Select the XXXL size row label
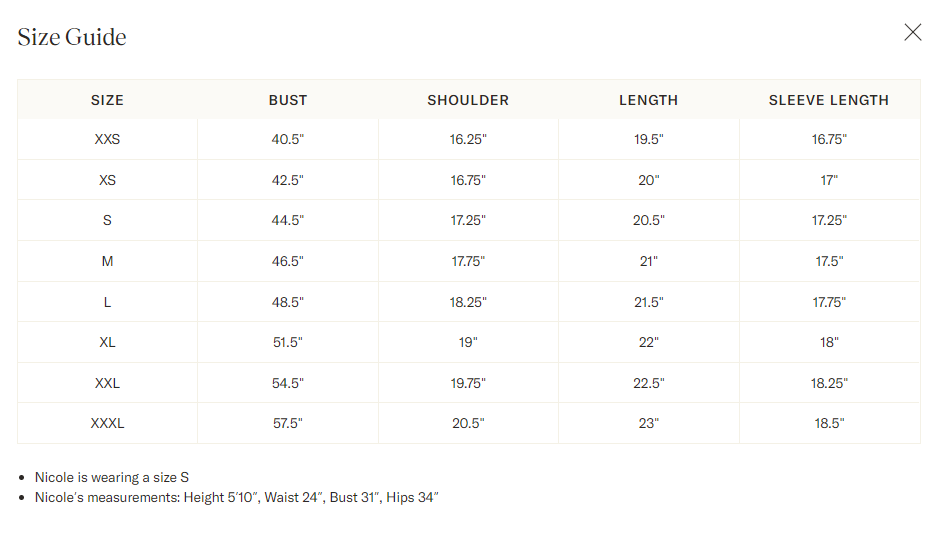 (107, 423)
